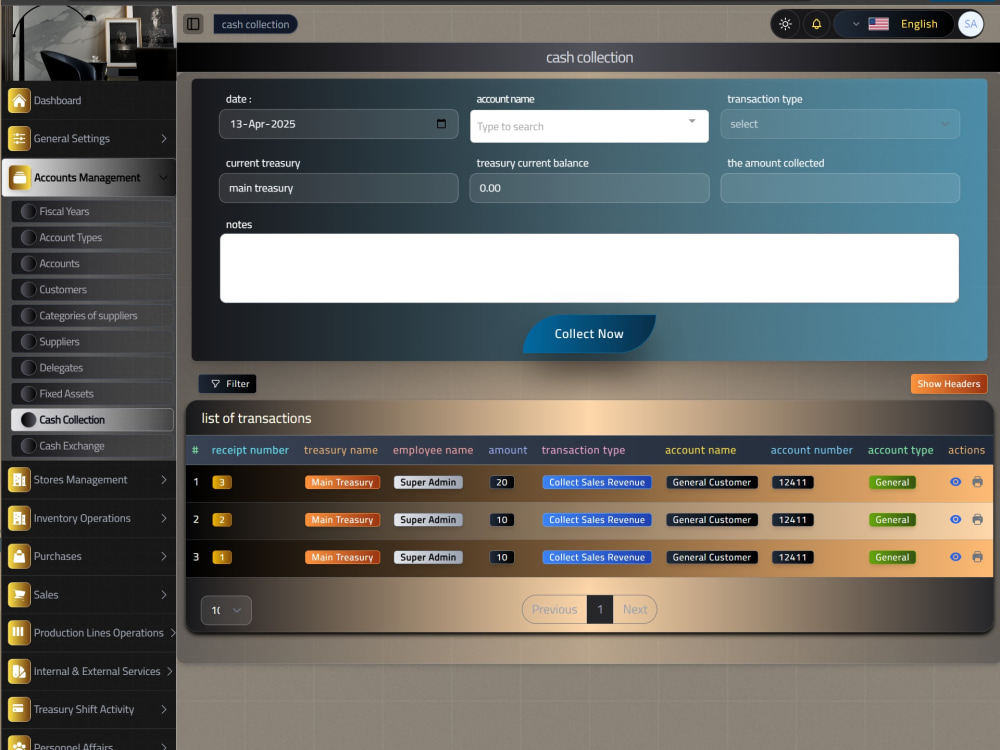
Task: Toggle sidebar panel icon
Action: click(193, 24)
